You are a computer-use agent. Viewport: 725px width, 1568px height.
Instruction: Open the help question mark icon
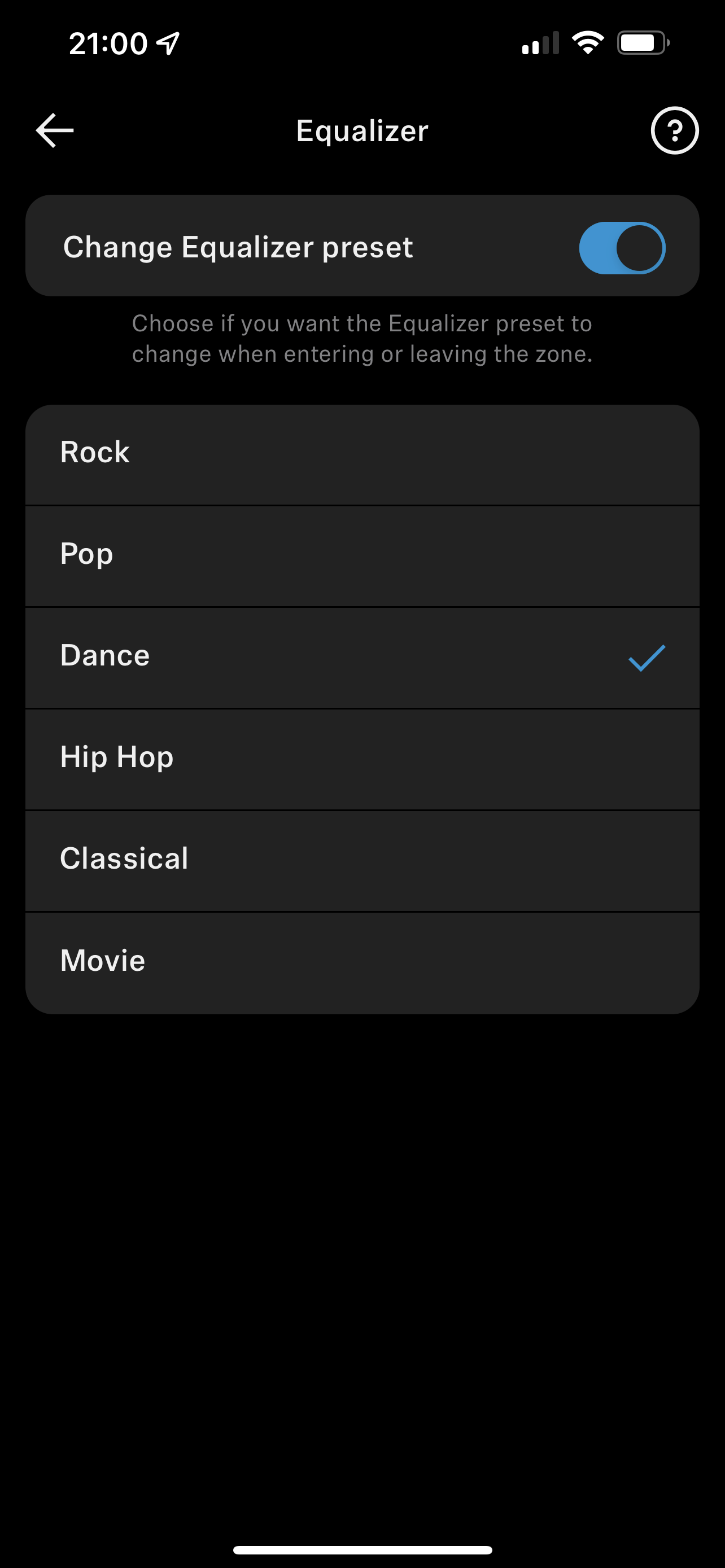click(675, 130)
